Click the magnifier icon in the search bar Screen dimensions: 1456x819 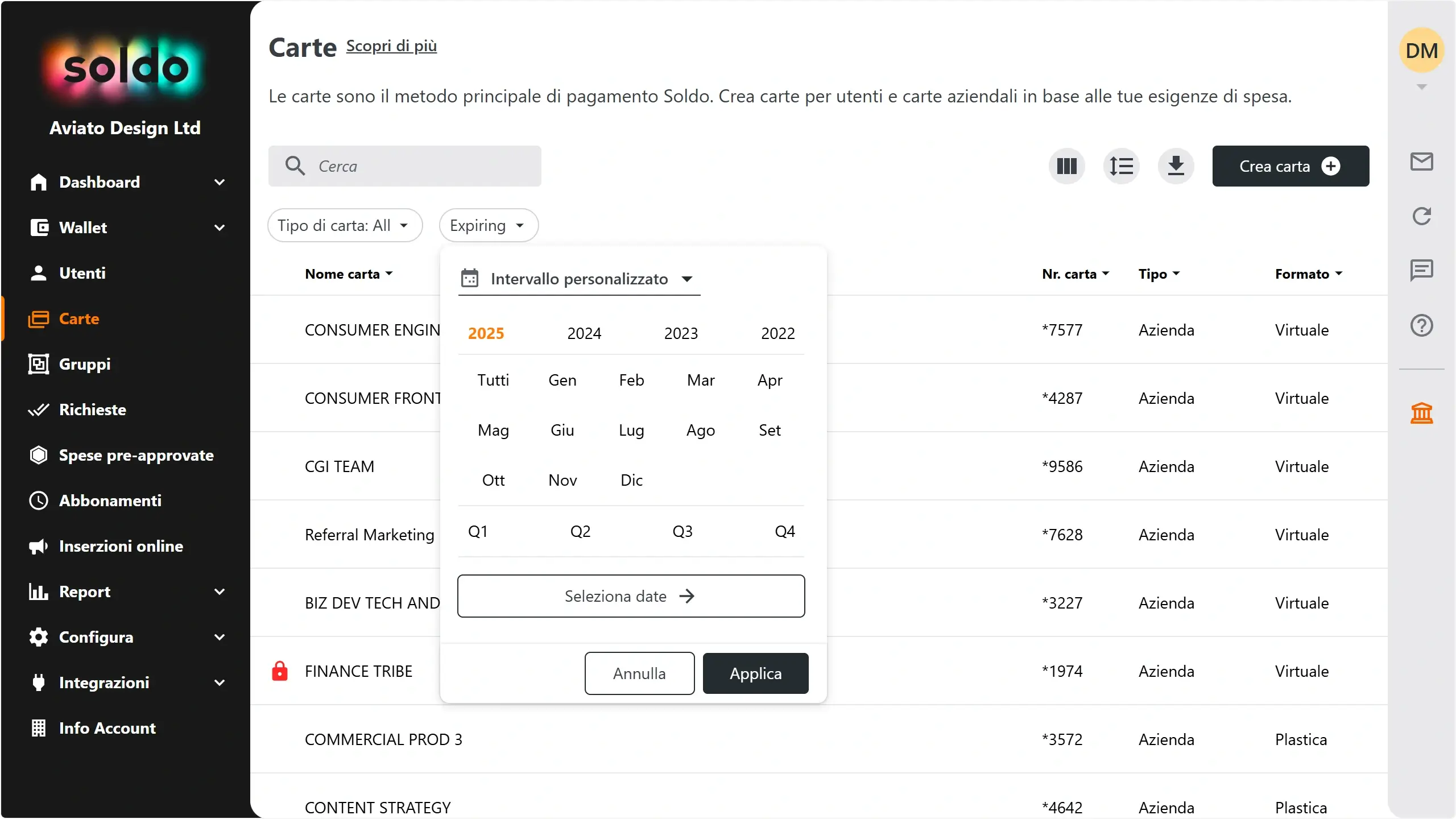(x=295, y=166)
